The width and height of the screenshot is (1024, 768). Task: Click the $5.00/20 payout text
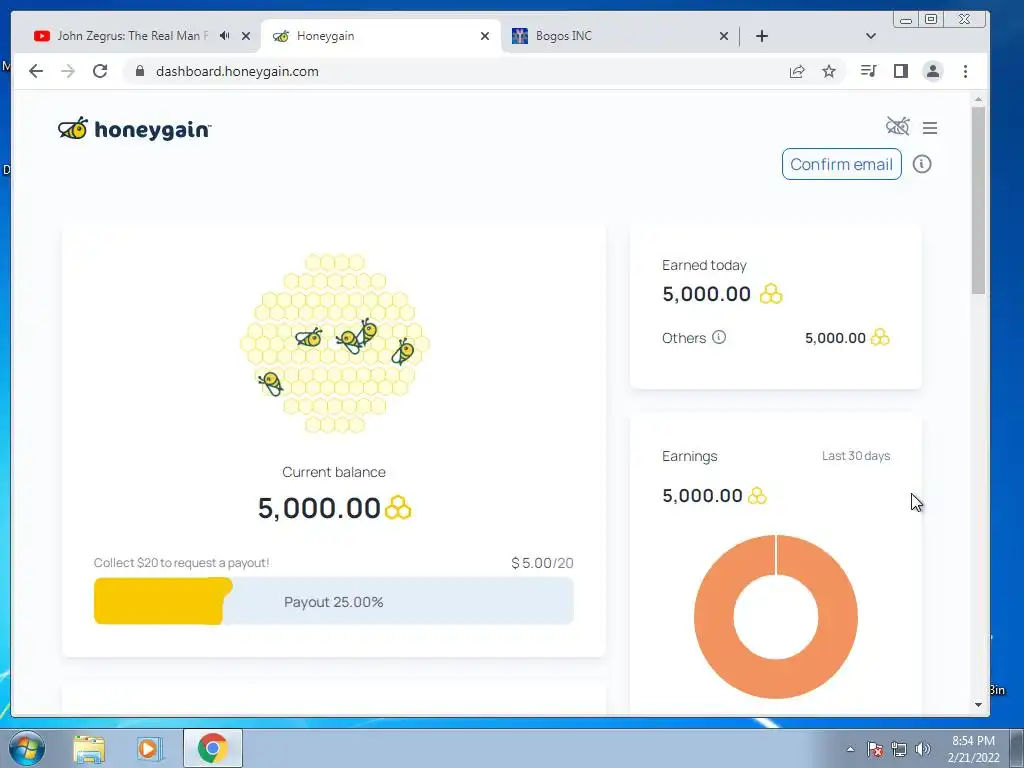[542, 563]
